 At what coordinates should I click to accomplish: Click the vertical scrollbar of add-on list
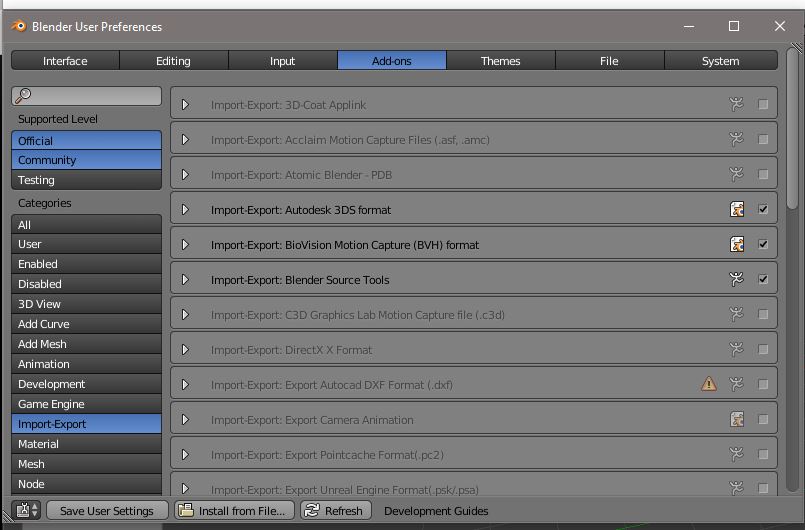tap(793, 128)
